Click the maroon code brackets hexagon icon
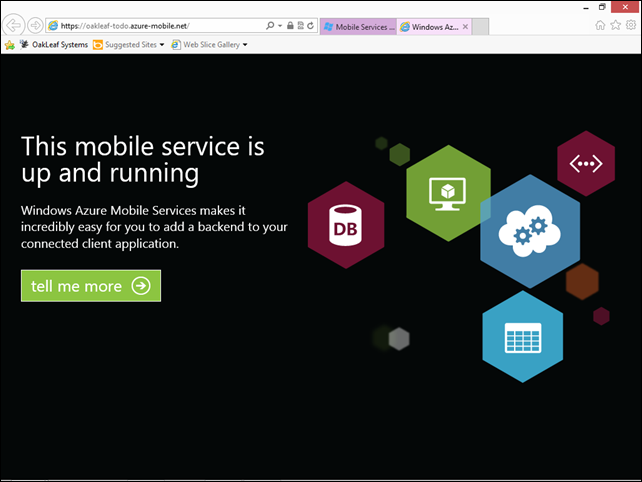The width and height of the screenshot is (642, 482). (586, 163)
